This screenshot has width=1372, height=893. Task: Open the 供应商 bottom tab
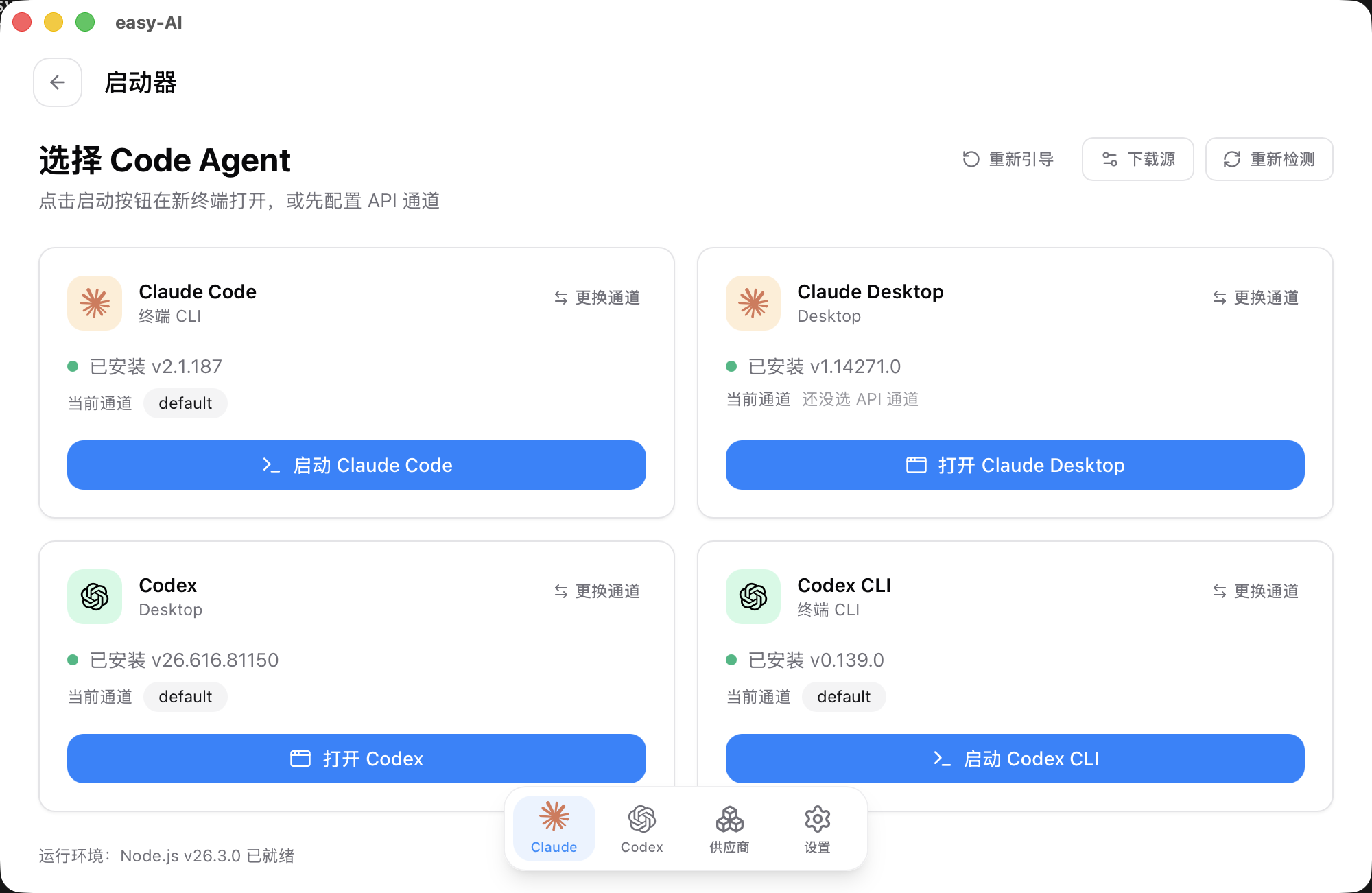(x=730, y=828)
